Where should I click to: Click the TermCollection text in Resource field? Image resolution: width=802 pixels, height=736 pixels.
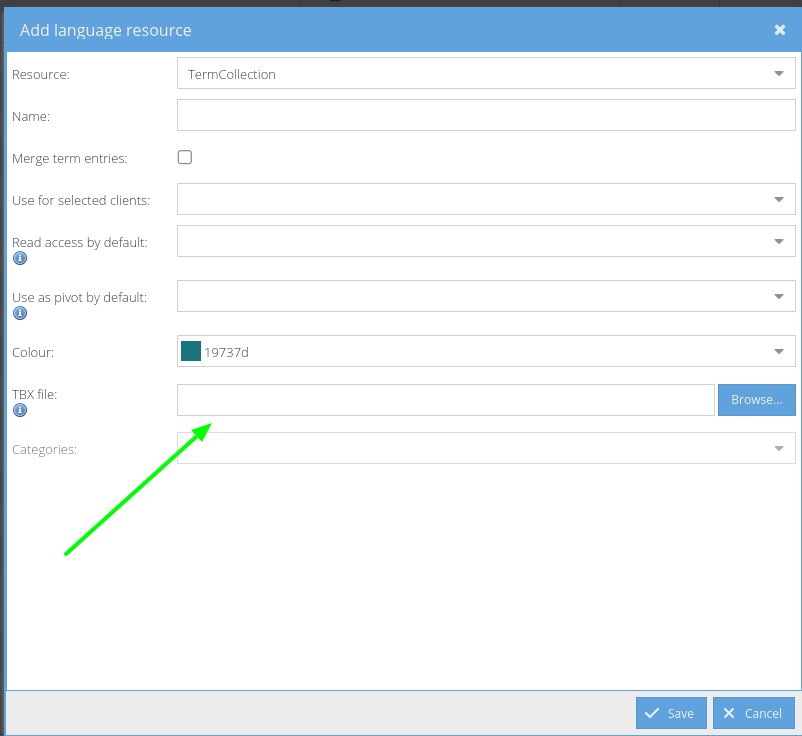pyautogui.click(x=232, y=74)
